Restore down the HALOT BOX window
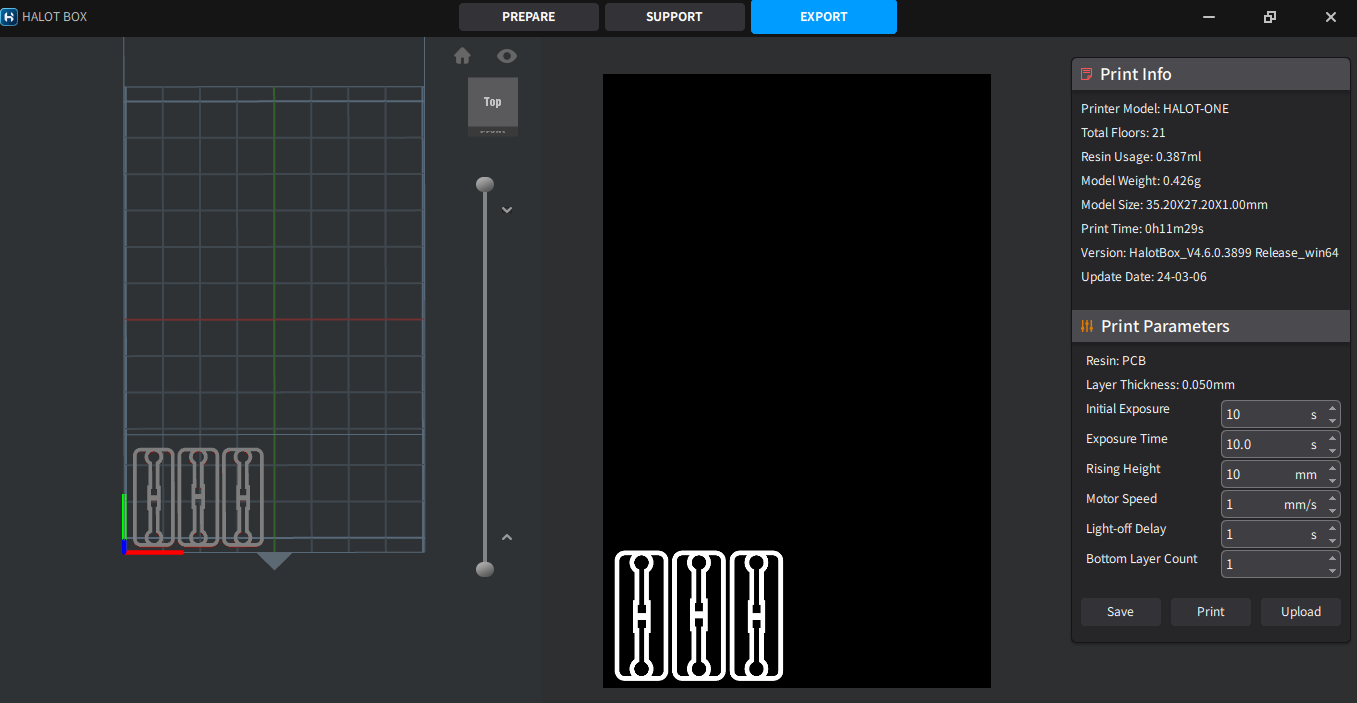Viewport: 1357px width, 703px height. 1270,17
